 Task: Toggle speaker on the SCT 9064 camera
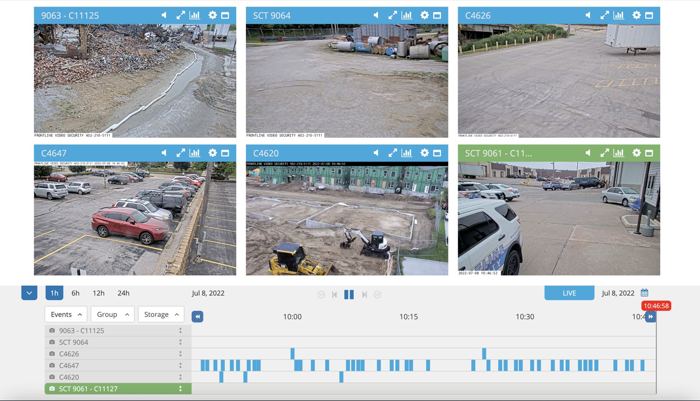(376, 15)
